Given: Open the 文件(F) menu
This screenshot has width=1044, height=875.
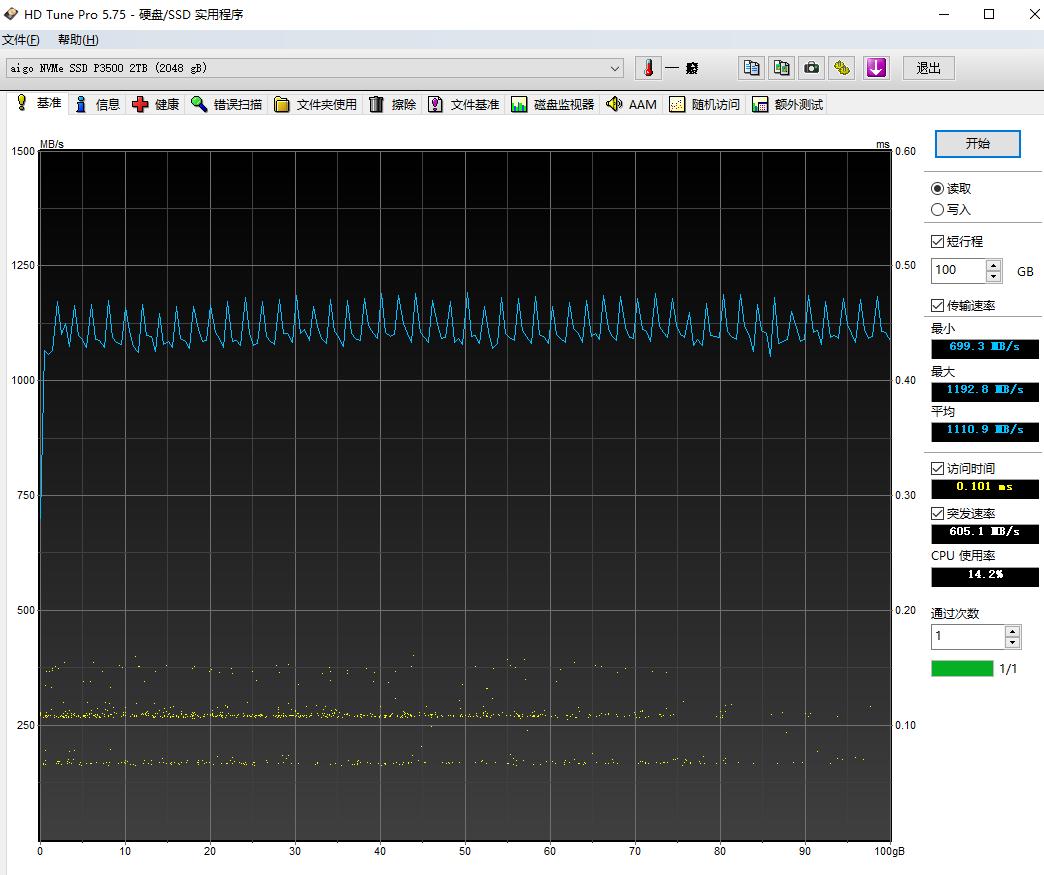Looking at the screenshot, I should tap(21, 40).
